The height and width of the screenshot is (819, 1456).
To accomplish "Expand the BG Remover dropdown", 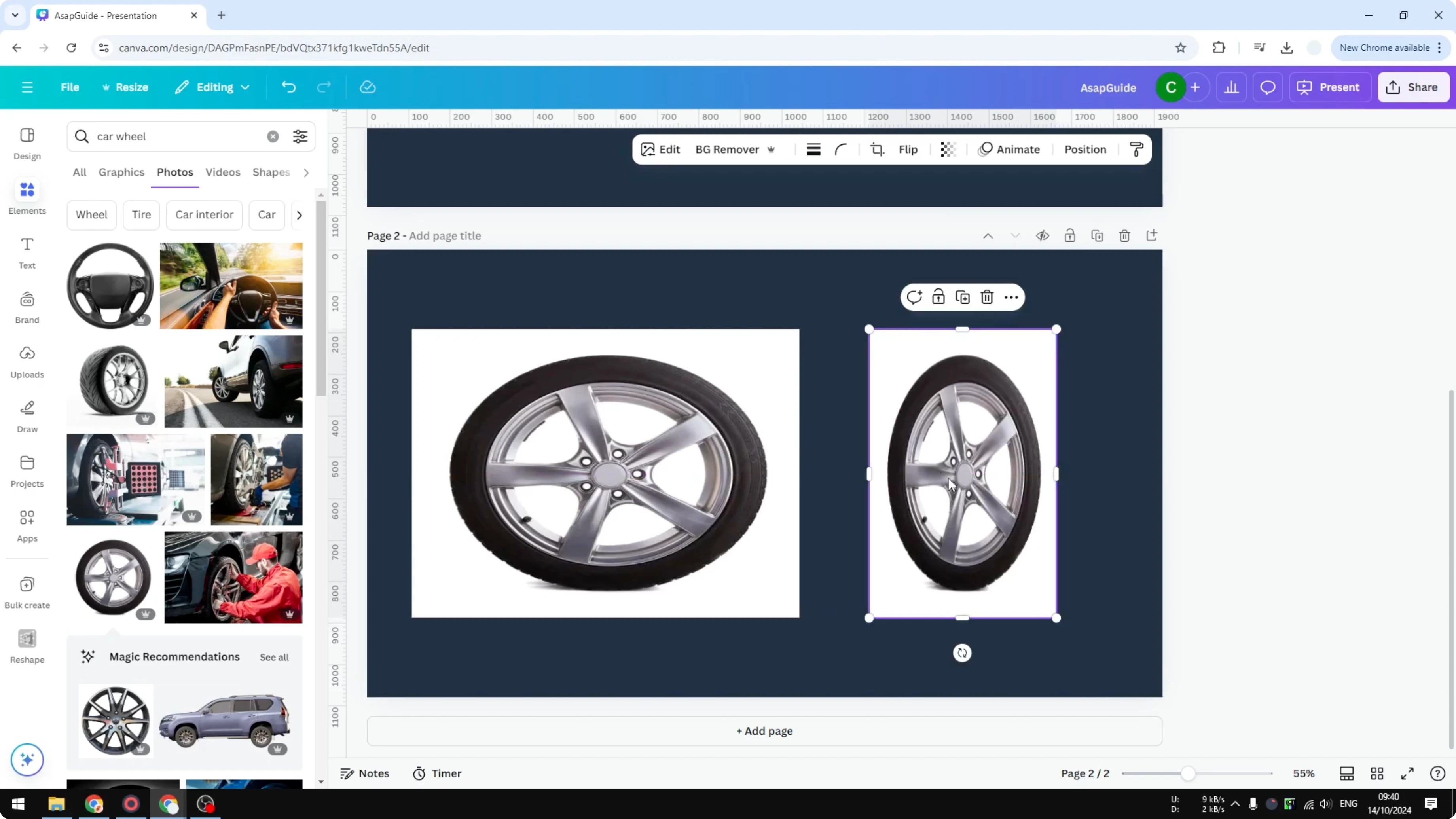I will (772, 149).
